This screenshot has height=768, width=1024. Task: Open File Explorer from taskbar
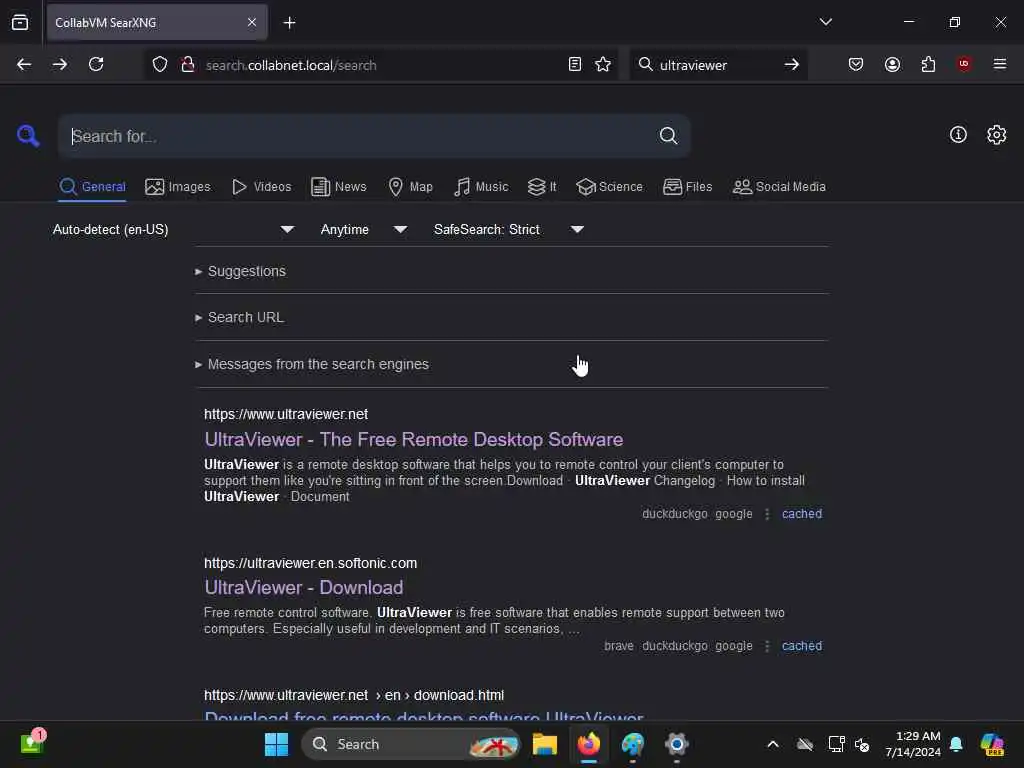coord(544,744)
